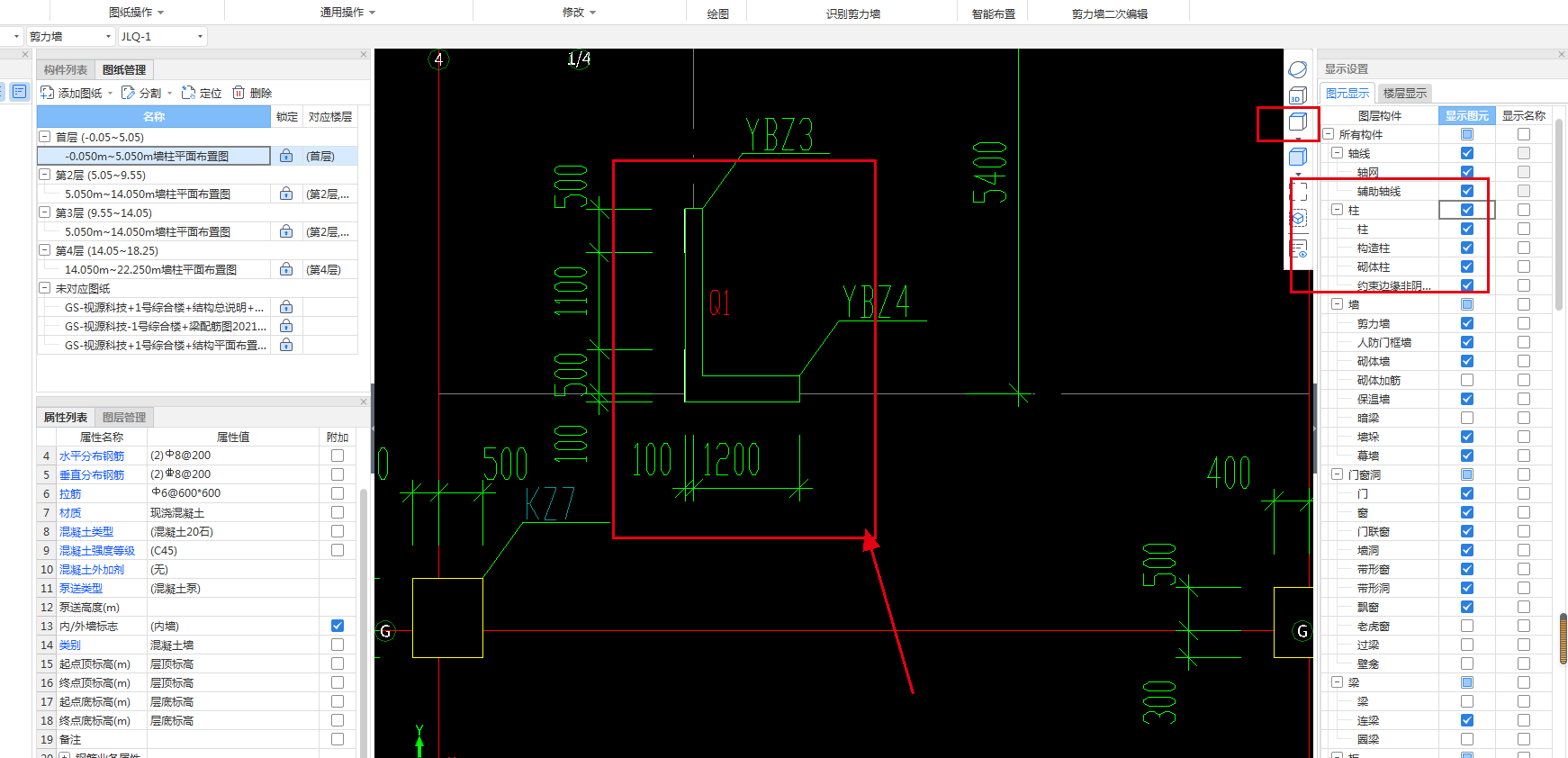The width and height of the screenshot is (1568, 758).
Task: Select the 属性列表 tab
Action: (66, 417)
